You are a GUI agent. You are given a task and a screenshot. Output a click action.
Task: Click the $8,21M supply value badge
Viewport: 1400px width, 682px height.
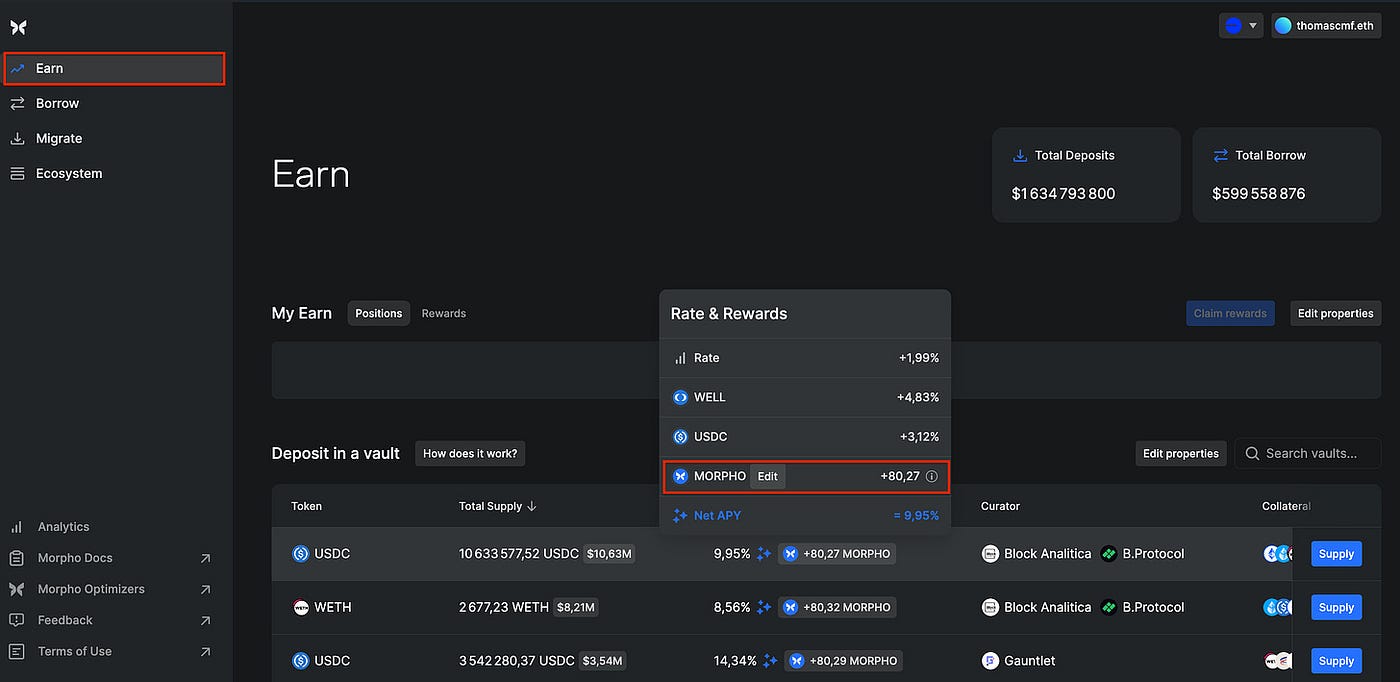pos(575,607)
